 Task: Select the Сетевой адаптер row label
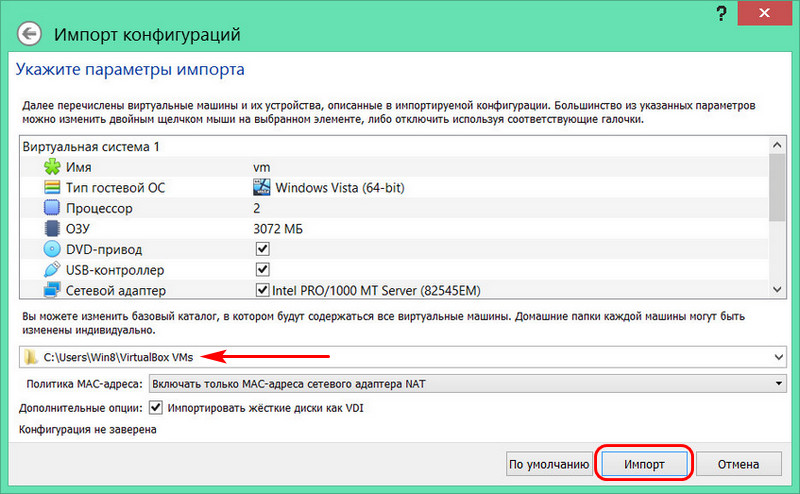click(x=116, y=290)
